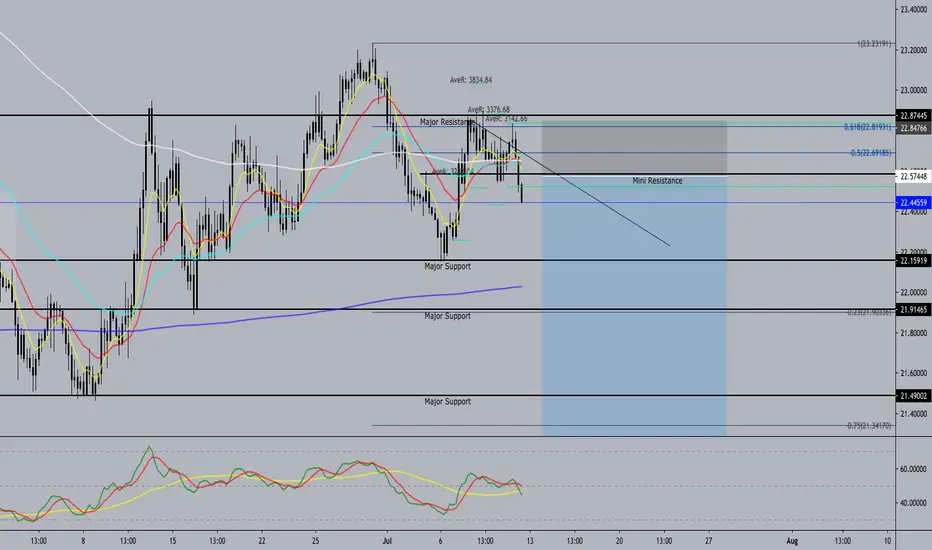Click the 60.00000 value on oscillator scale
The image size is (932, 550).
pos(914,469)
